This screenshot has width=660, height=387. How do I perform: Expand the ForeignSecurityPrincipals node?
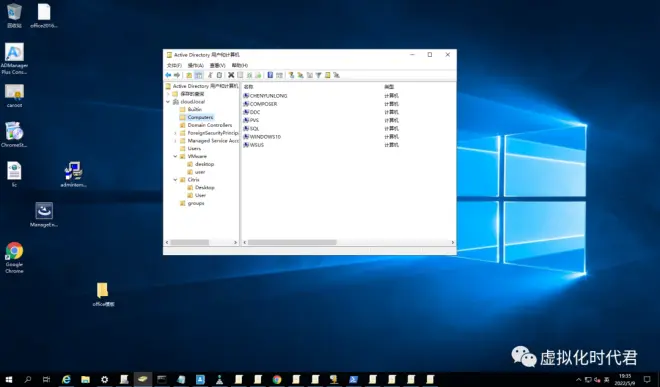click(176, 133)
